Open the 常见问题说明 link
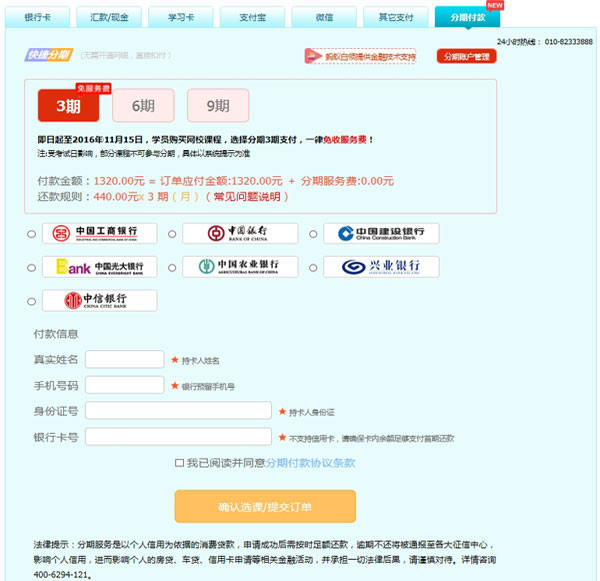 point(247,197)
